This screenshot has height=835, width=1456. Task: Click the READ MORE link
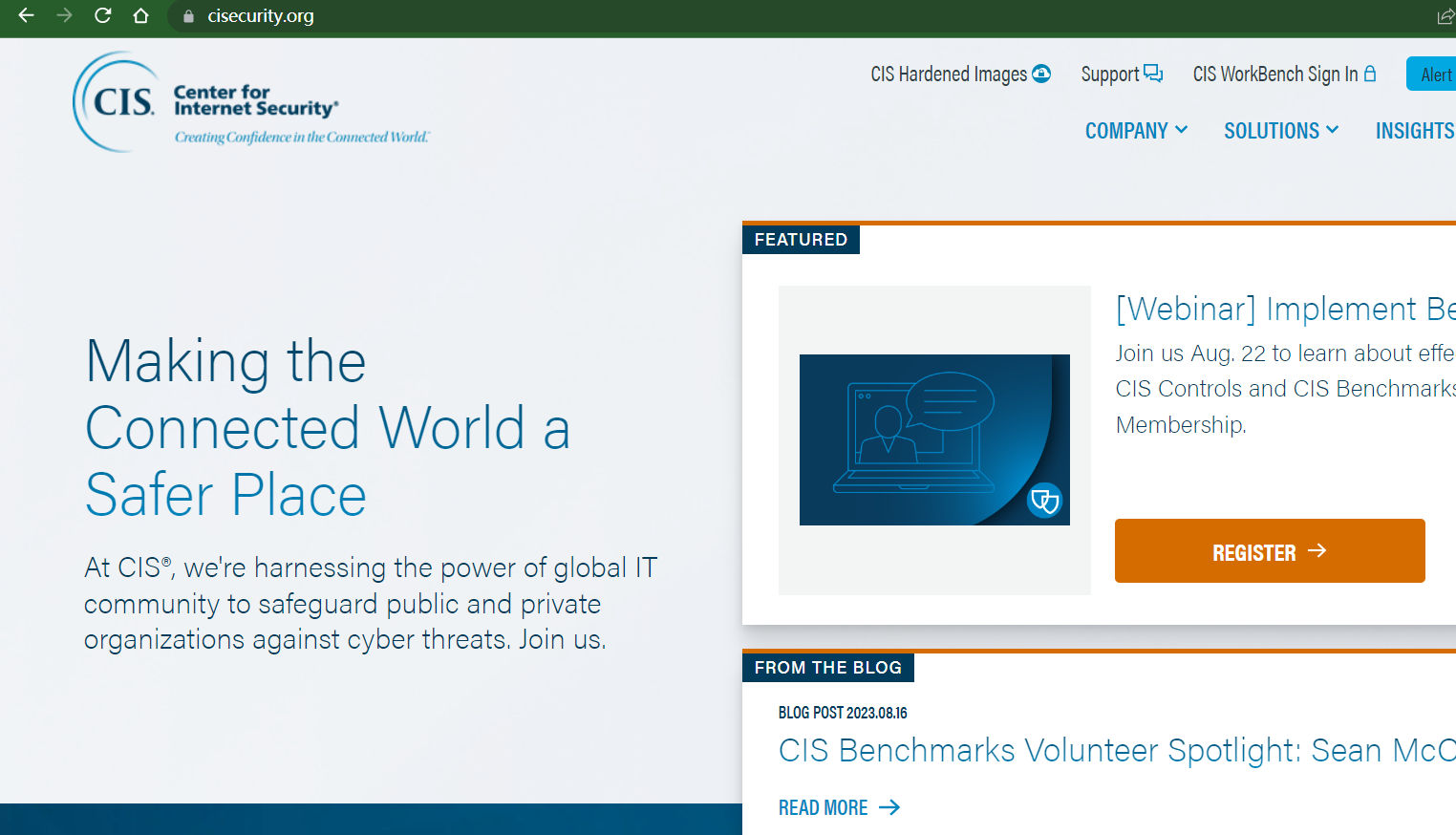(x=839, y=808)
